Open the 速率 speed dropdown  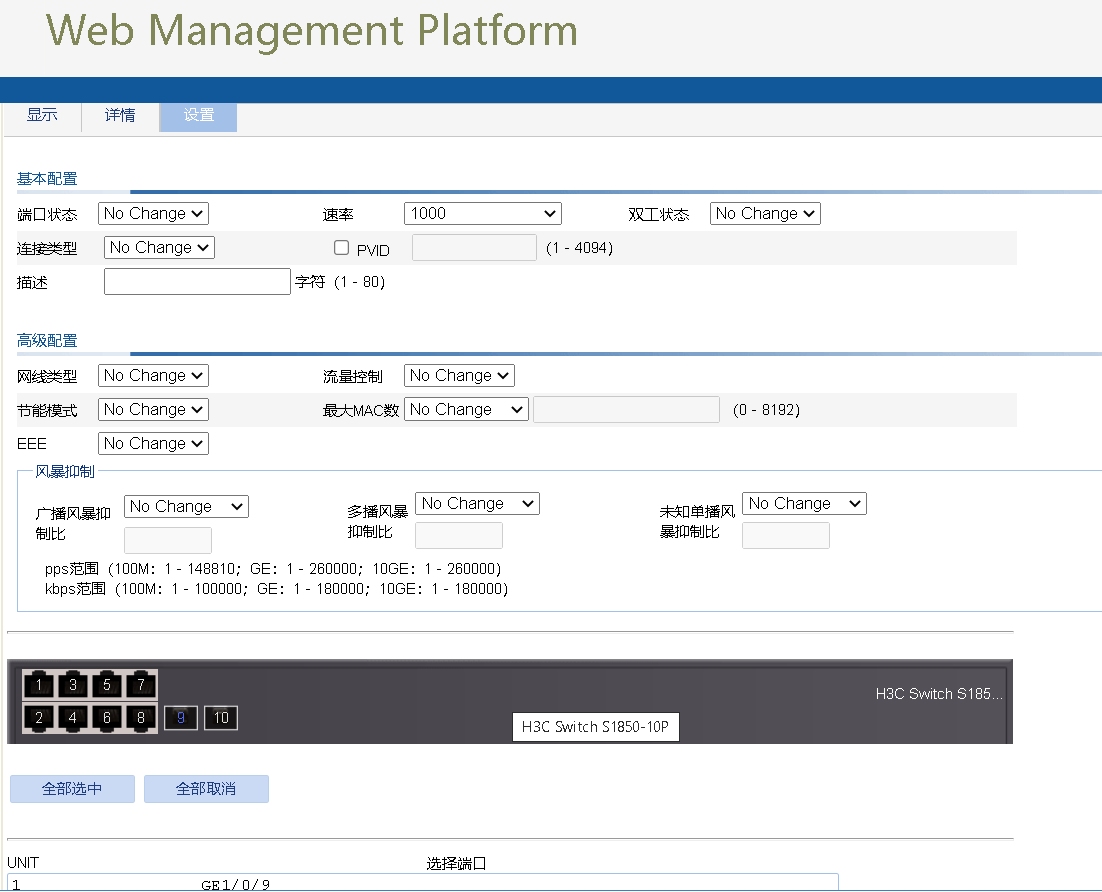tap(482, 213)
